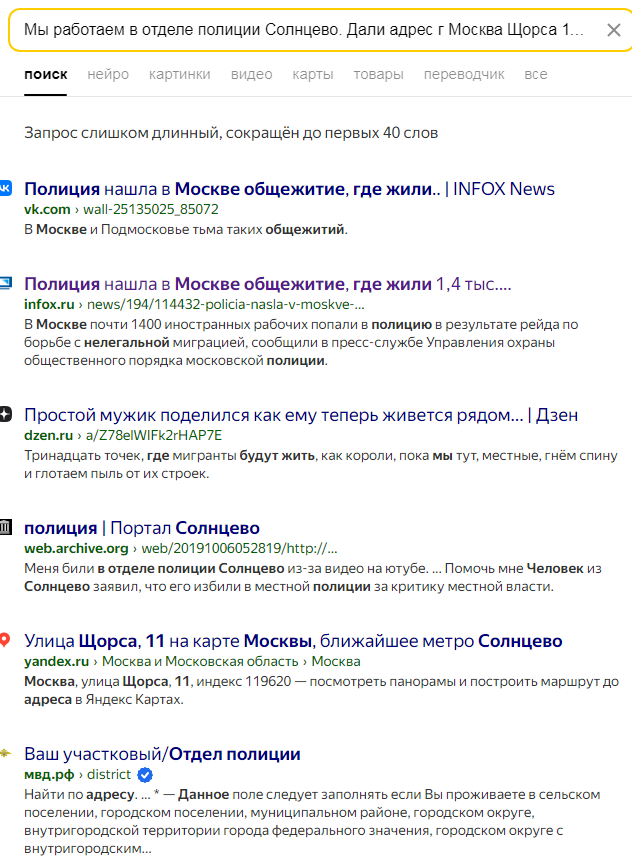Image resolution: width=632 pixels, height=856 pixels.
Task: Follow the vk.com green URL link
Action: pos(47,209)
